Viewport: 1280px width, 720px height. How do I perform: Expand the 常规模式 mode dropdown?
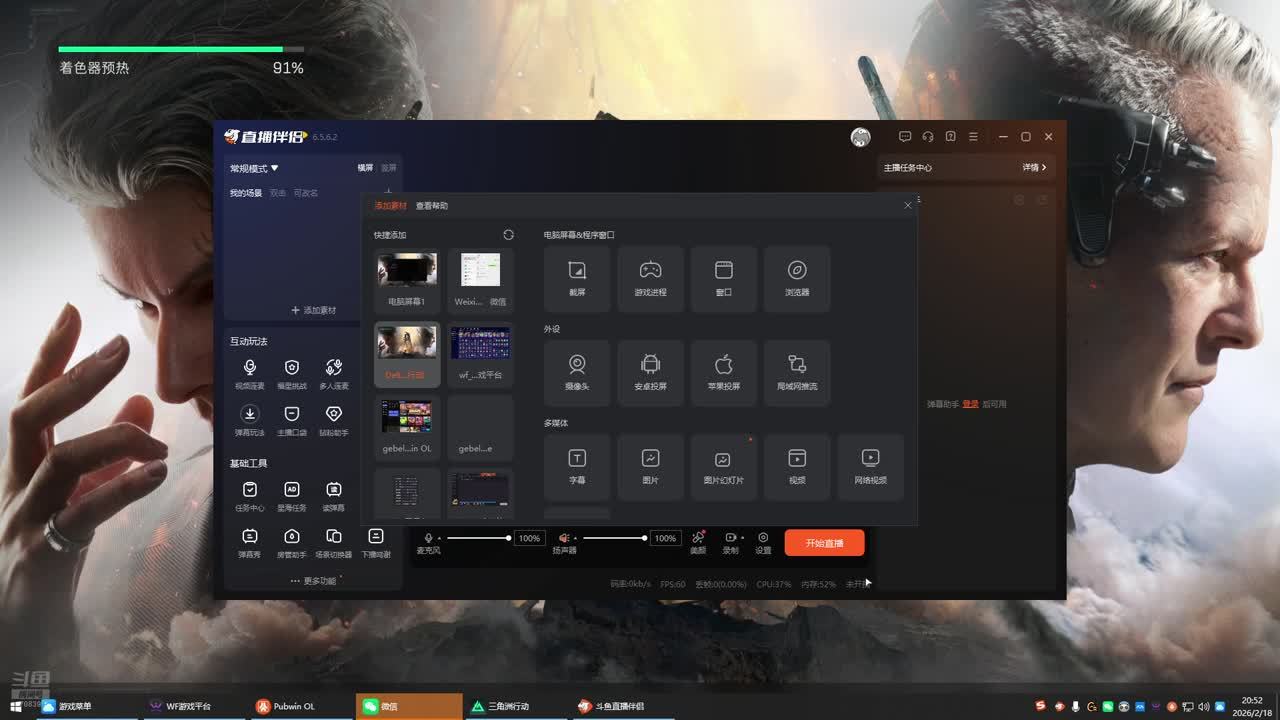click(254, 169)
